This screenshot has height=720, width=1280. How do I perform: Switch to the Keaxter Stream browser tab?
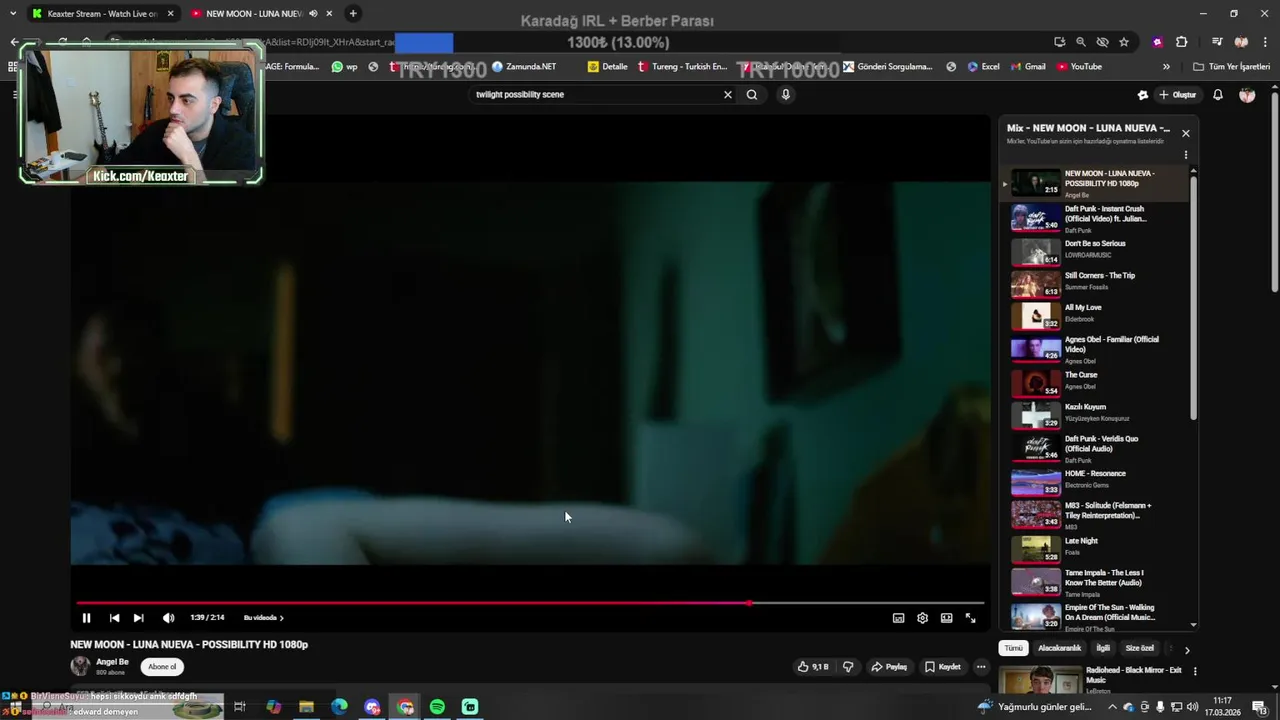coord(103,14)
